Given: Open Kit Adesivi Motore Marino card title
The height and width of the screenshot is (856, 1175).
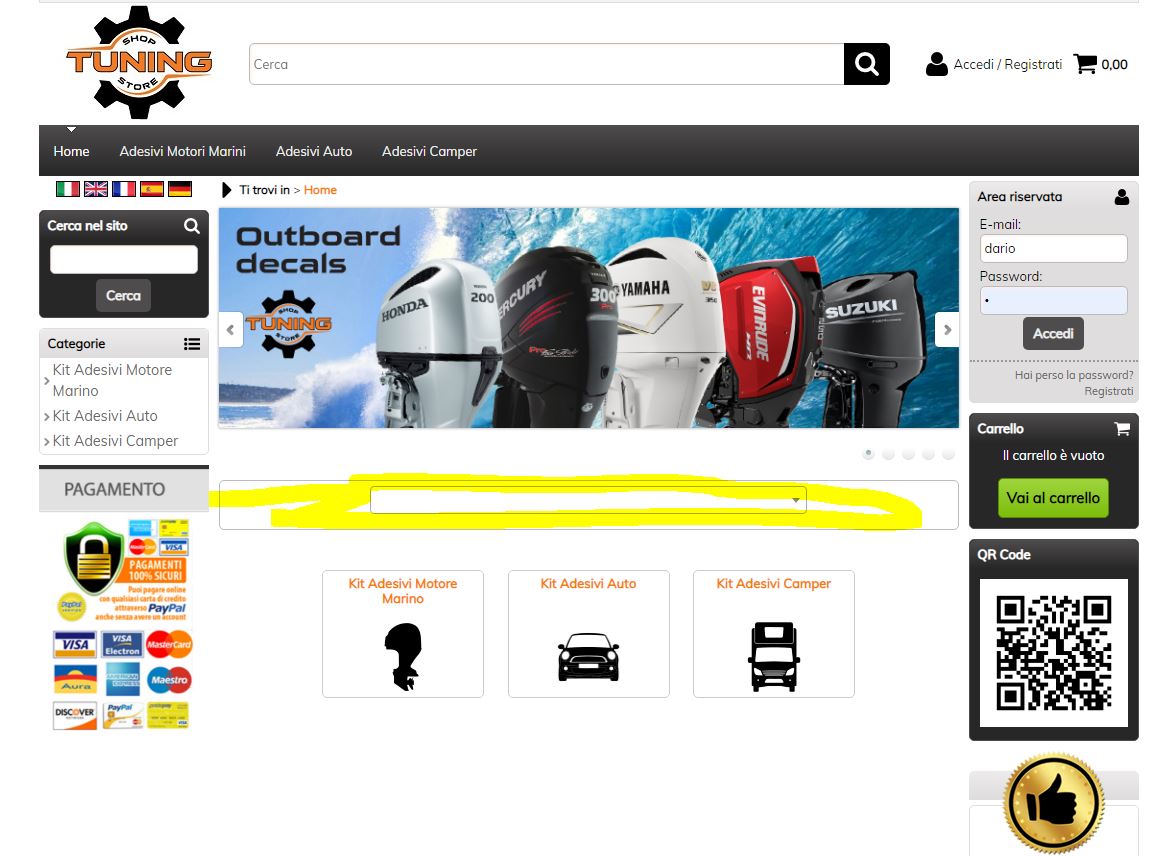Looking at the screenshot, I should pyautogui.click(x=403, y=591).
